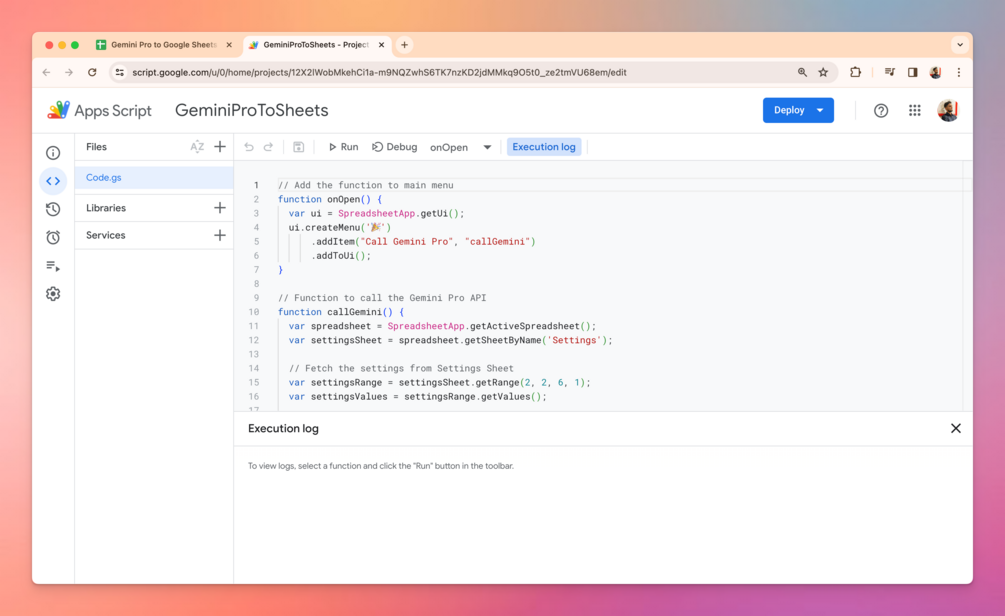Add a service with the plus icon
1005x616 pixels.
tap(220, 235)
